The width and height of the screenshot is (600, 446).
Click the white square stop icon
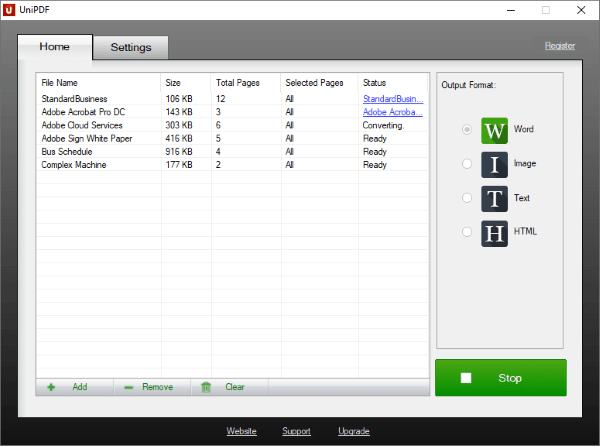coord(466,378)
